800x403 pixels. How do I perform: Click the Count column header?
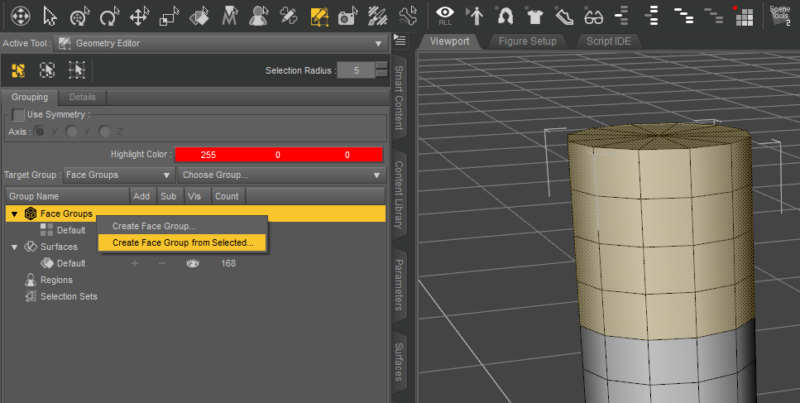pyautogui.click(x=227, y=196)
